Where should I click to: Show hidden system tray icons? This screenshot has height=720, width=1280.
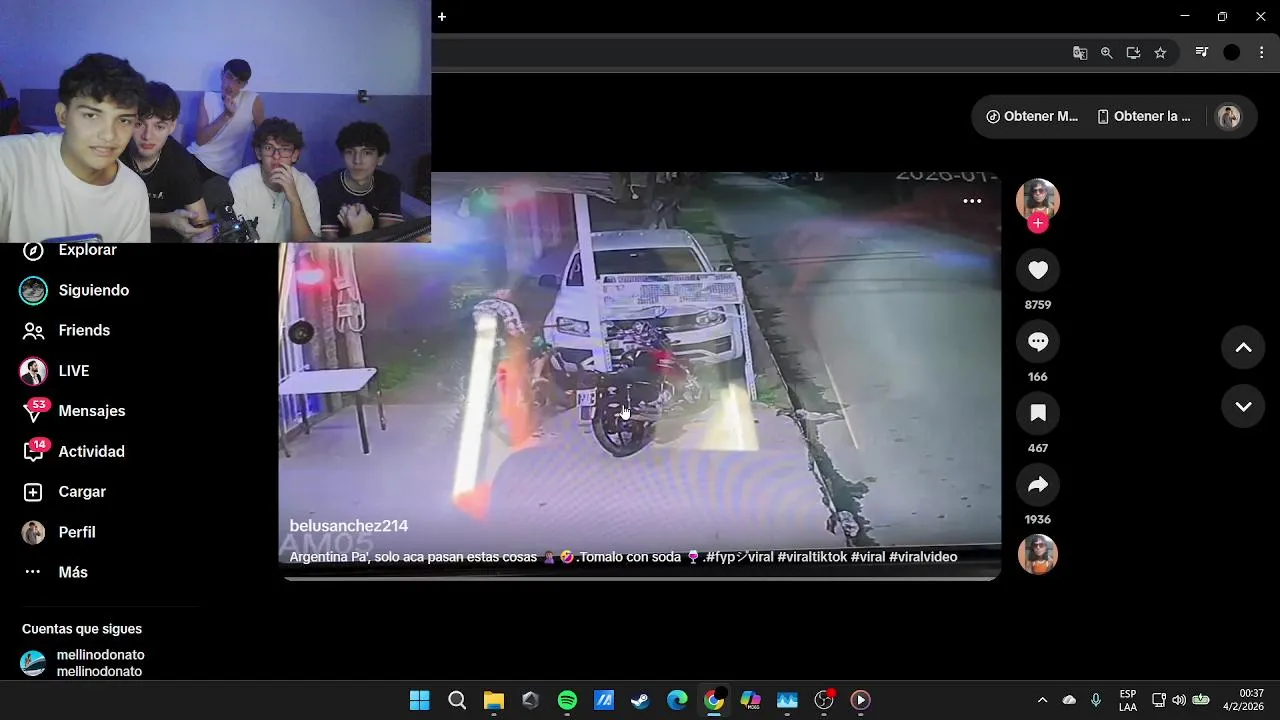[1042, 700]
